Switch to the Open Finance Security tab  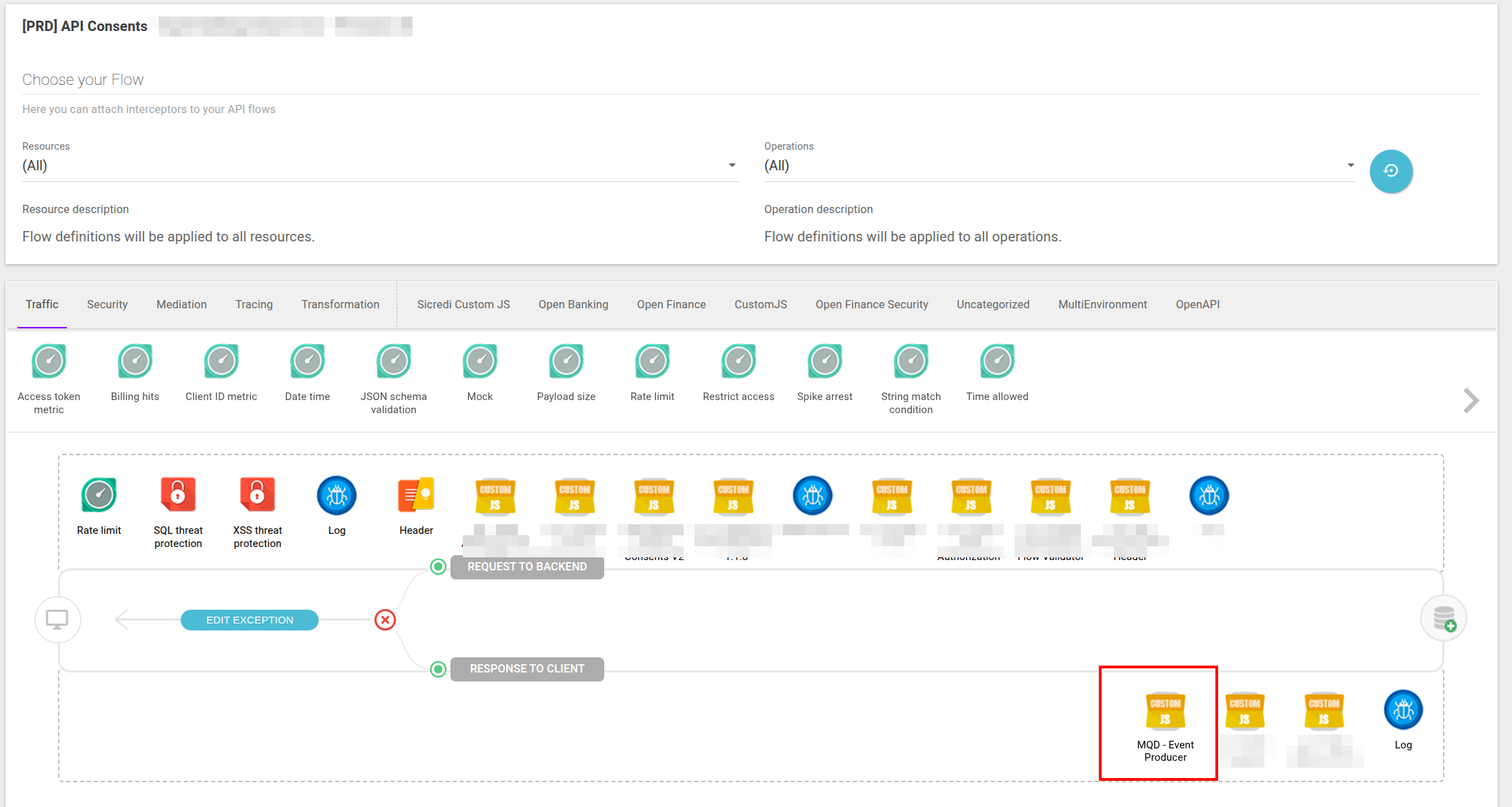click(871, 304)
